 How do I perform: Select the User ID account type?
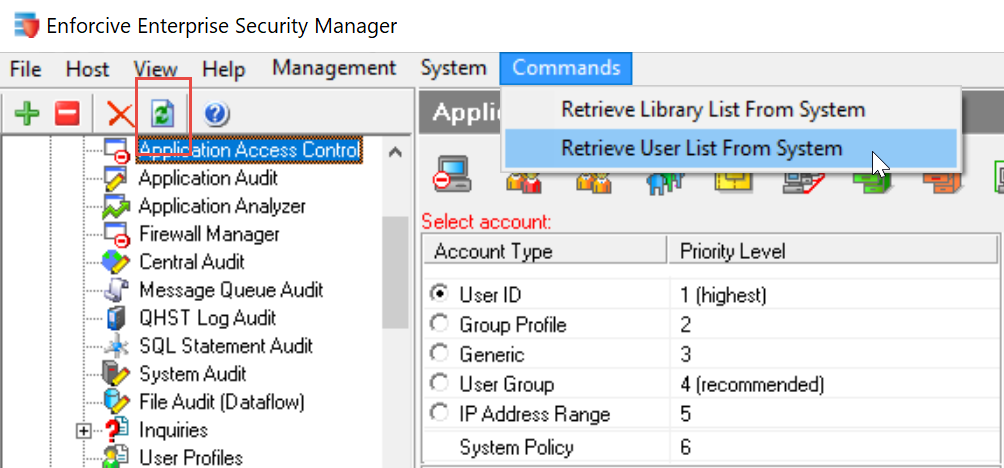click(x=439, y=294)
